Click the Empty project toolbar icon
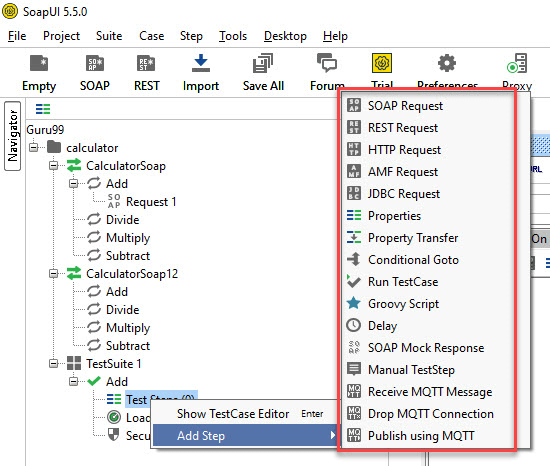 click(x=39, y=63)
